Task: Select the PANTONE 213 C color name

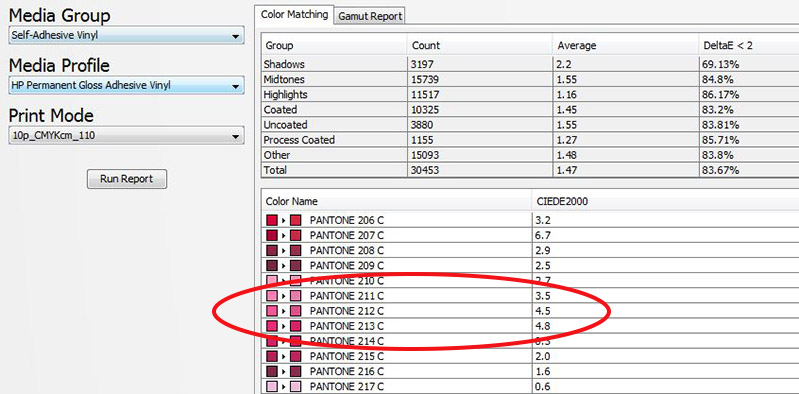Action: (x=347, y=326)
